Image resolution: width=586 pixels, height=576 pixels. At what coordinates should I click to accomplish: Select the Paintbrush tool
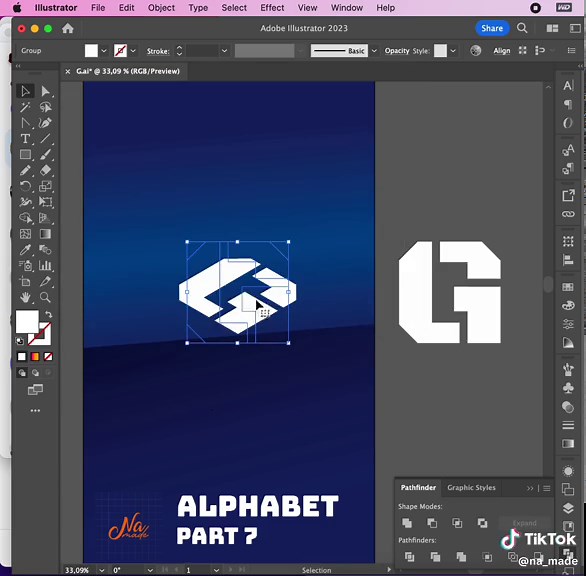tap(45, 154)
